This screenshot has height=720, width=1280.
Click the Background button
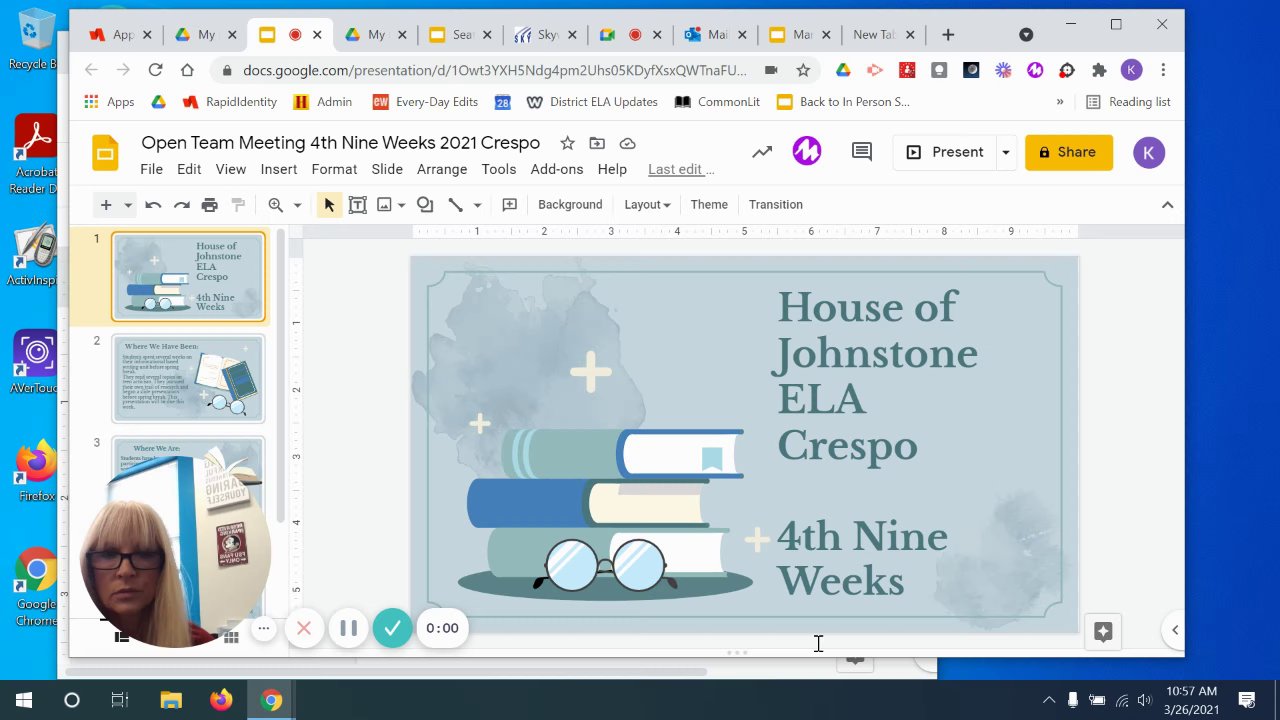click(570, 205)
